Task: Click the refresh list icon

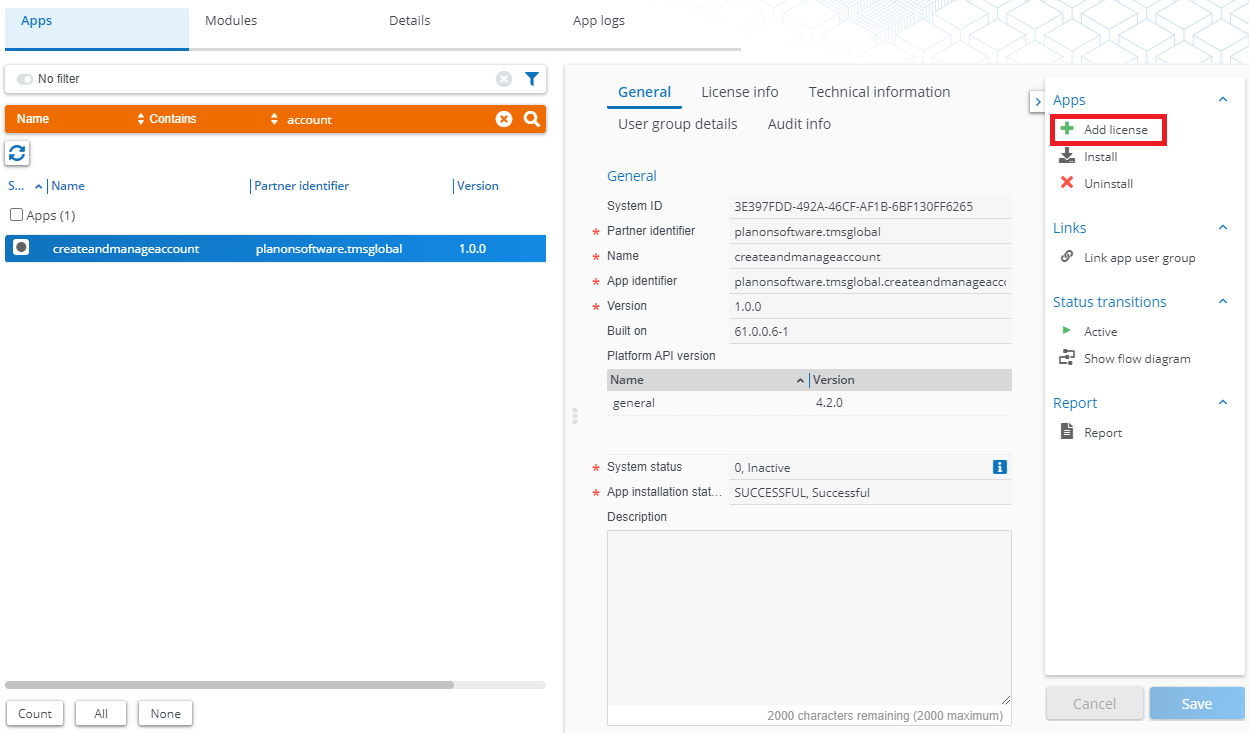Action: point(17,153)
